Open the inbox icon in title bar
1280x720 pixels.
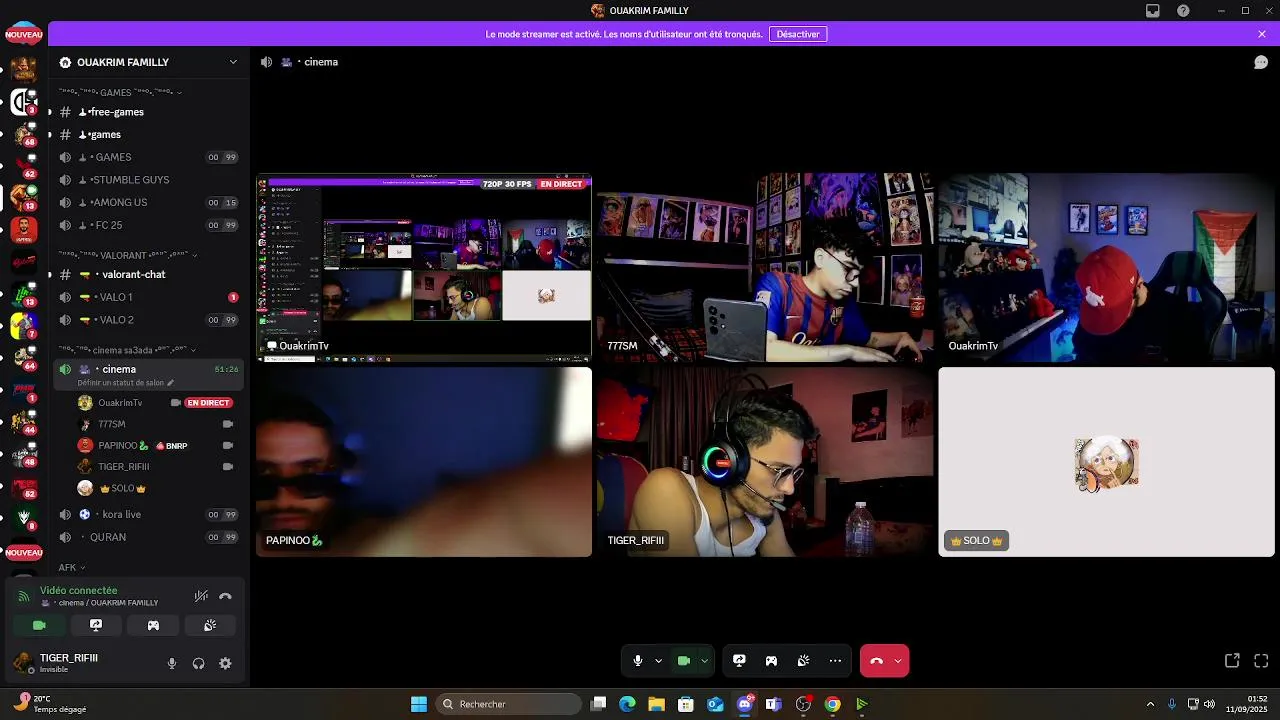click(x=1153, y=11)
